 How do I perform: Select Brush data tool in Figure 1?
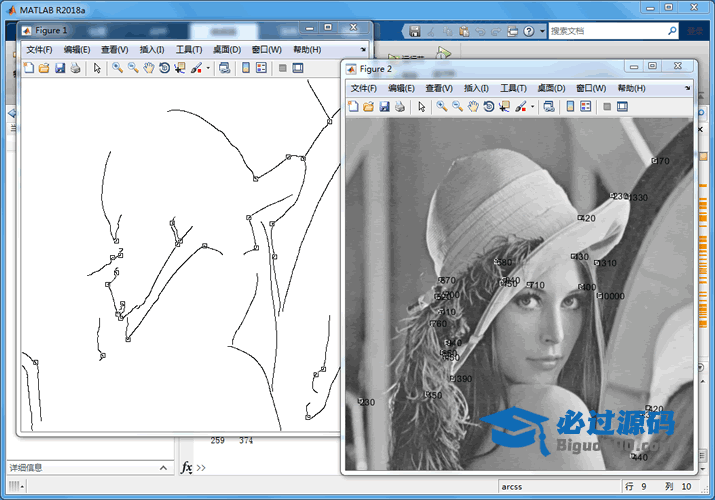click(x=197, y=68)
